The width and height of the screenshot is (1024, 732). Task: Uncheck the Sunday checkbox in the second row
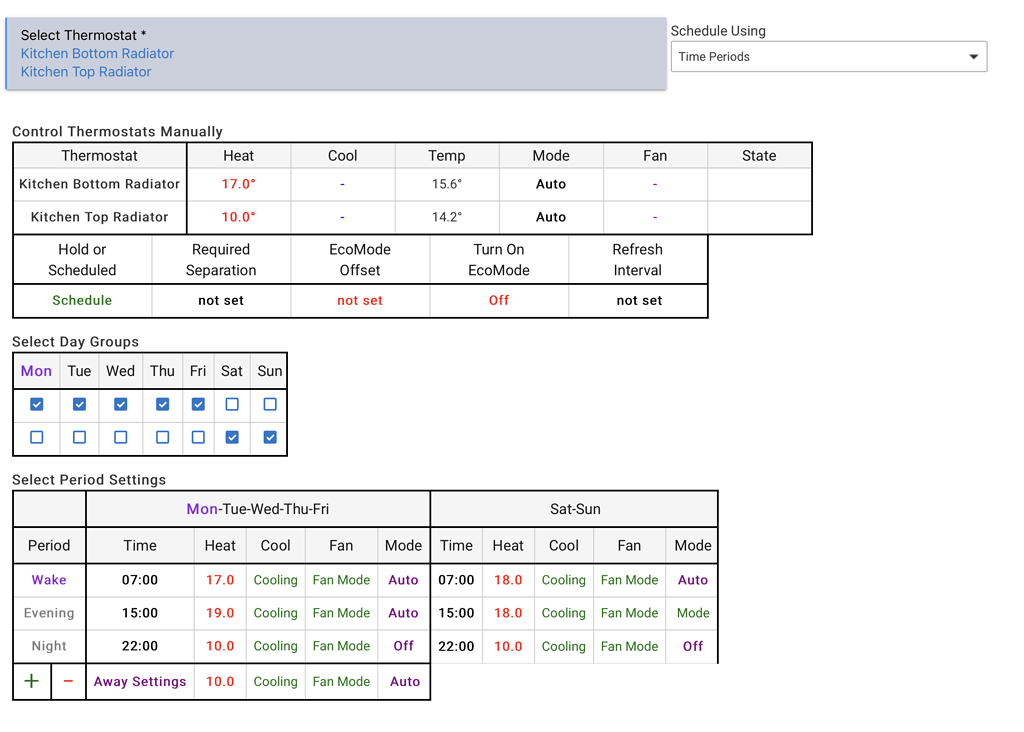pos(268,437)
